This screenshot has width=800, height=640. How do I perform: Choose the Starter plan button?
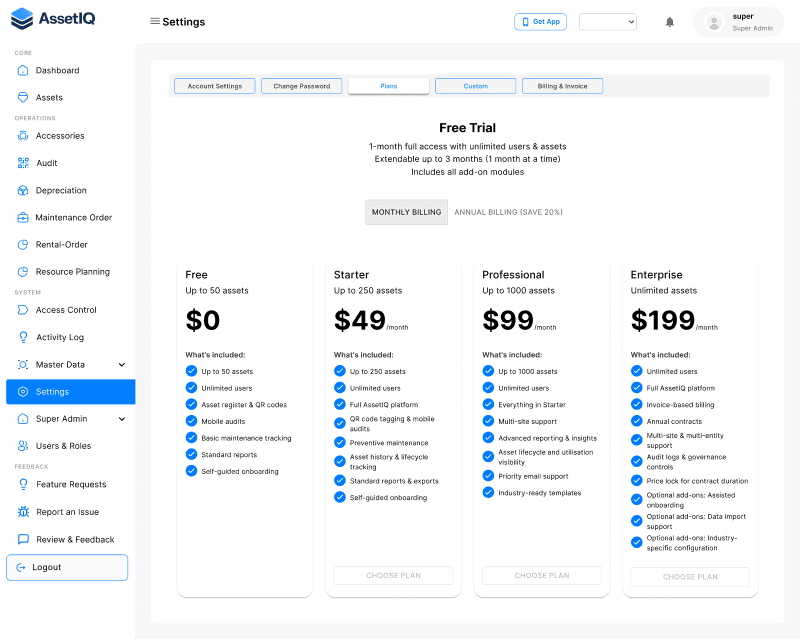pyautogui.click(x=393, y=575)
